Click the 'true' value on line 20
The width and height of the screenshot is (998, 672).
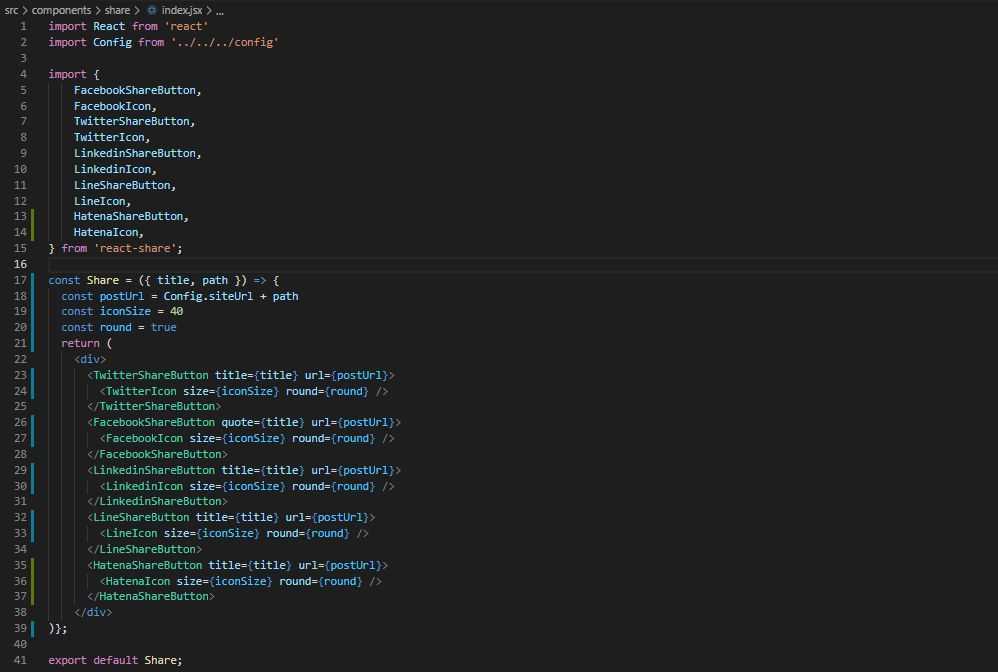click(164, 326)
